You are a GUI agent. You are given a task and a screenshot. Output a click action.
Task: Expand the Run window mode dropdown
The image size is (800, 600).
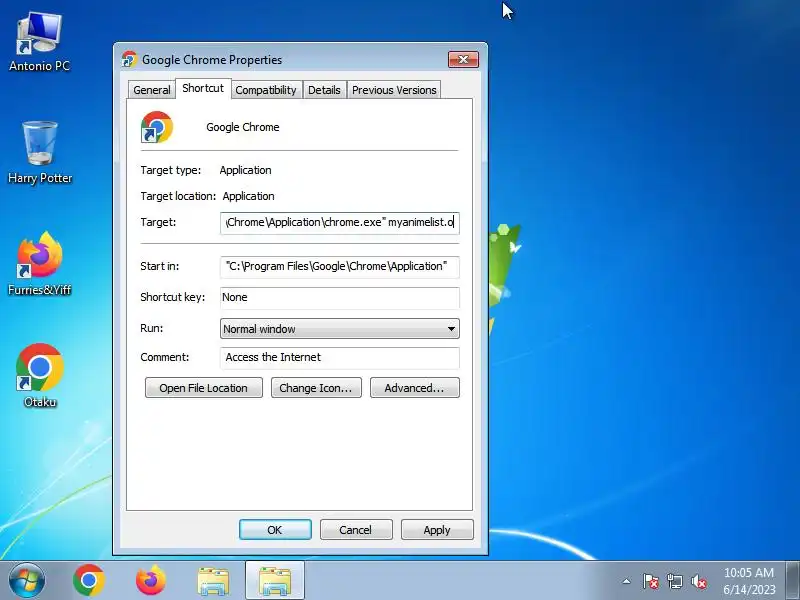click(x=340, y=329)
